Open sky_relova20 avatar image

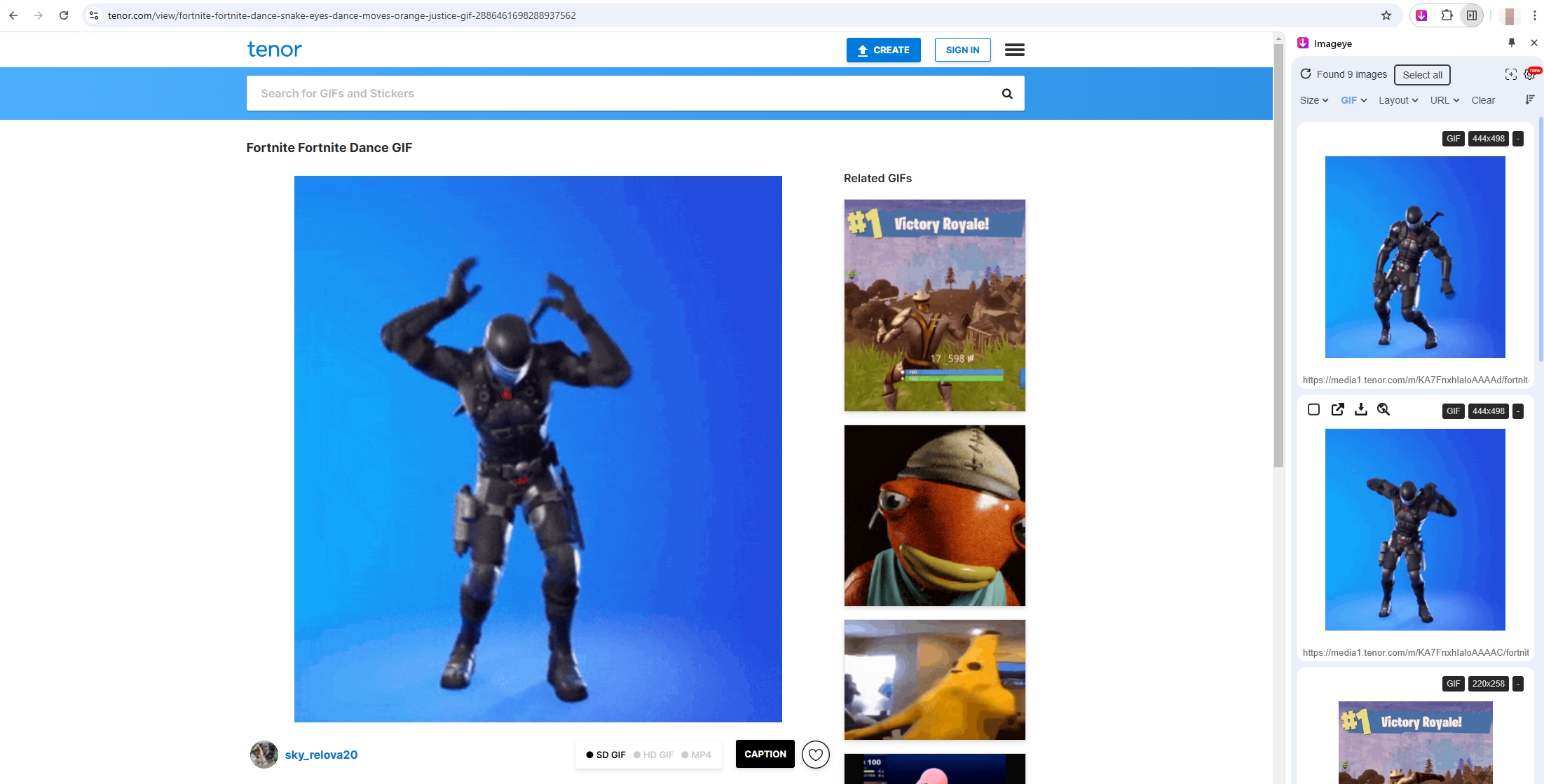click(264, 755)
